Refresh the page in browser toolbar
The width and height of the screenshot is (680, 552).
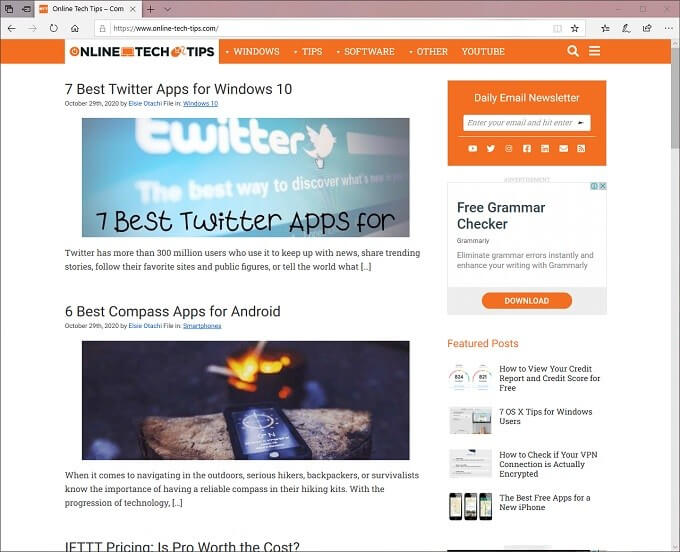[53, 29]
